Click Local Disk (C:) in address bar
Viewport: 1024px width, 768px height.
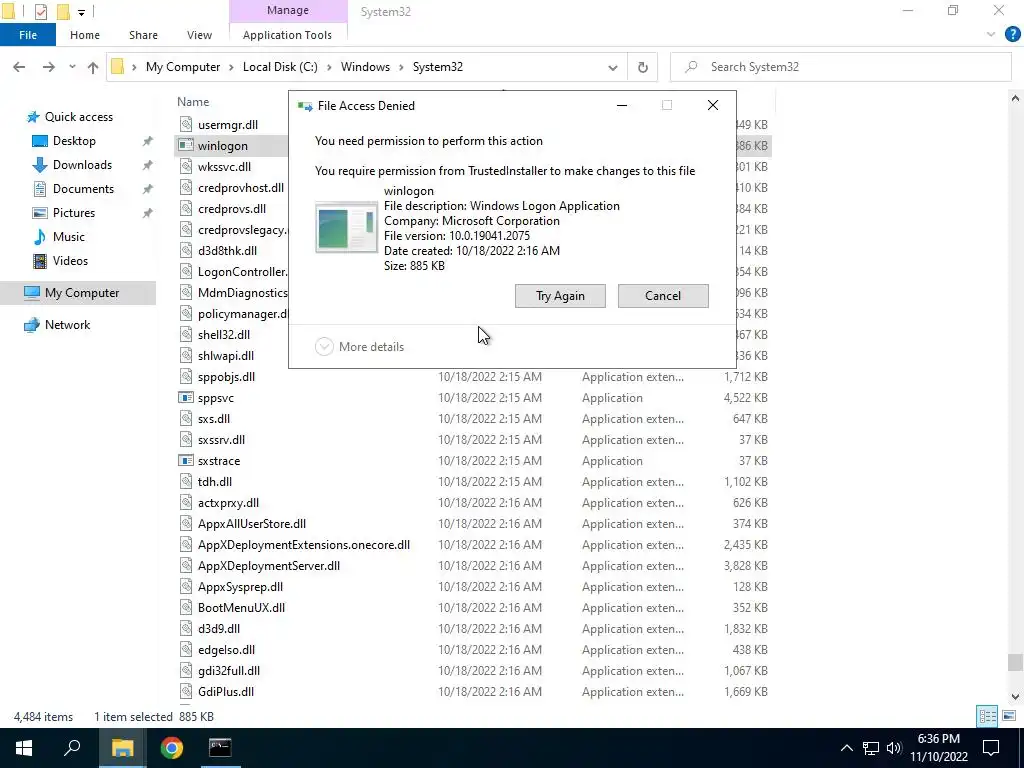[280, 67]
